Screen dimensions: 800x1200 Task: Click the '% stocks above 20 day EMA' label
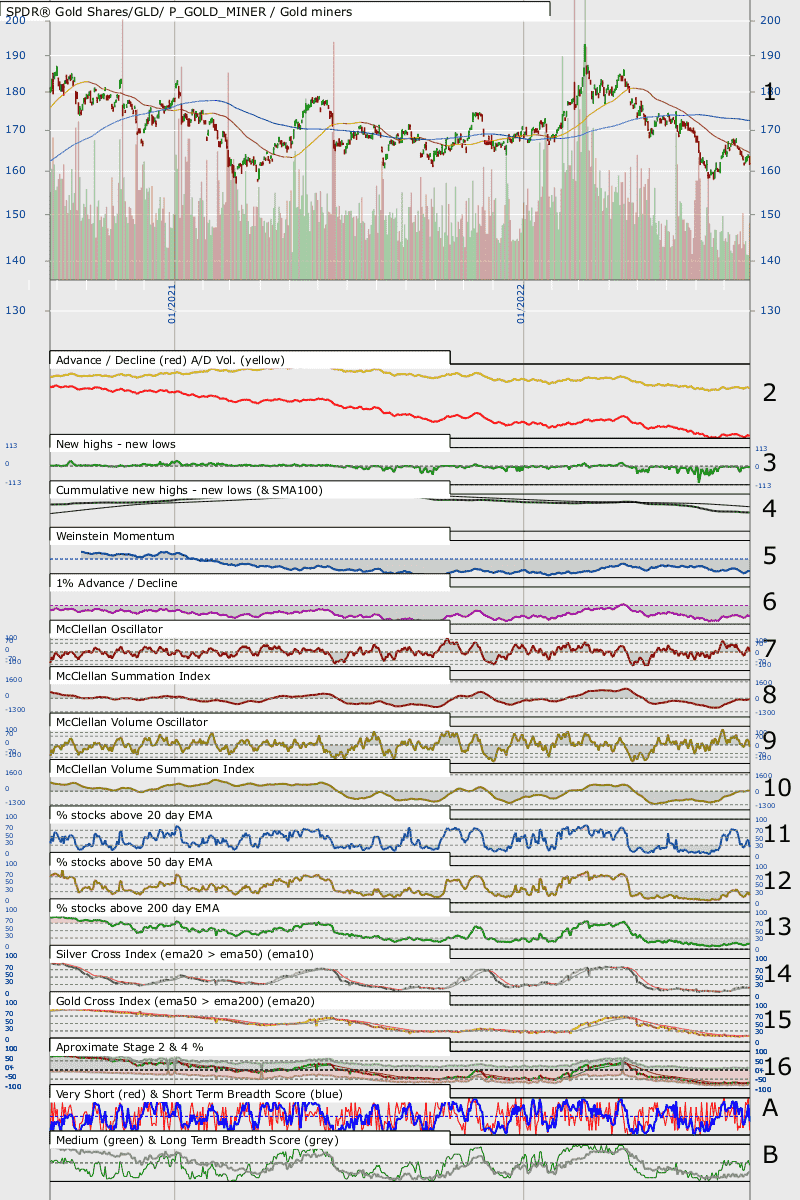coord(134,815)
